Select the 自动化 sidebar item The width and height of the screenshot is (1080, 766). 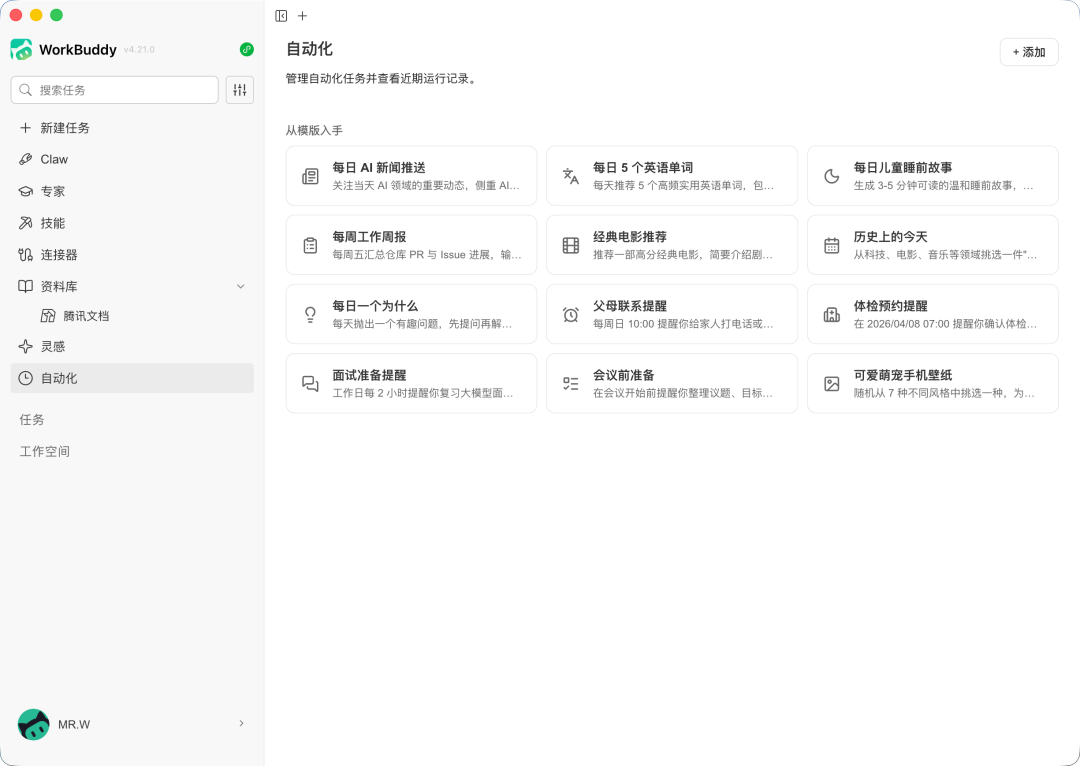(x=132, y=378)
